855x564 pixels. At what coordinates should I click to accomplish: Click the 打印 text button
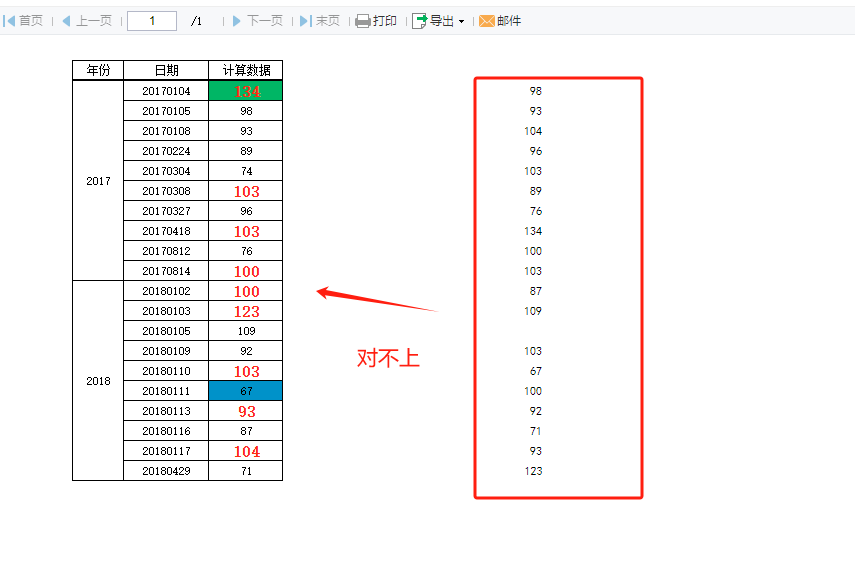(384, 21)
